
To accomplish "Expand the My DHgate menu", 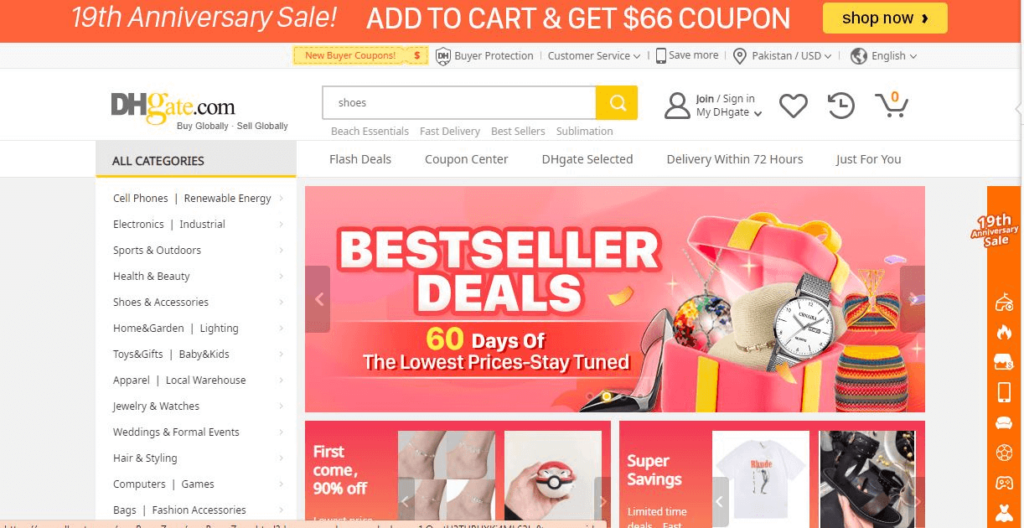I will coord(729,112).
